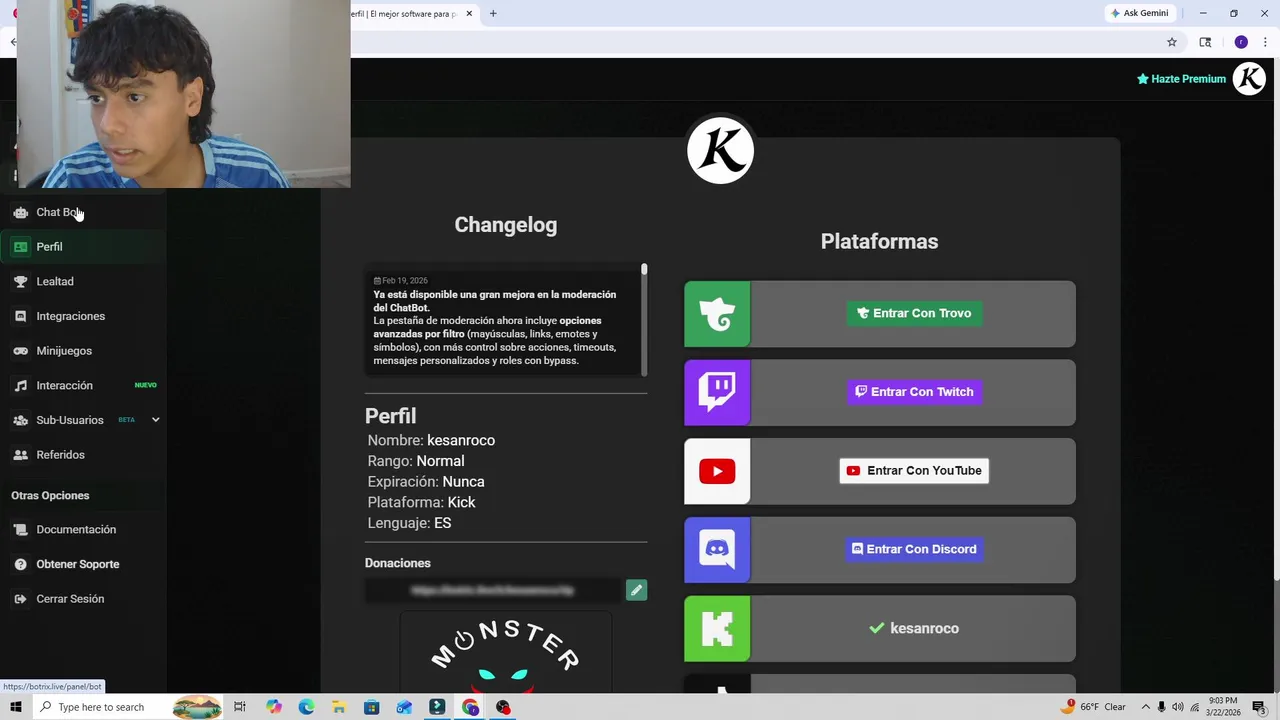The image size is (1280, 720).
Task: Open Task View from taskbar
Action: tap(240, 707)
